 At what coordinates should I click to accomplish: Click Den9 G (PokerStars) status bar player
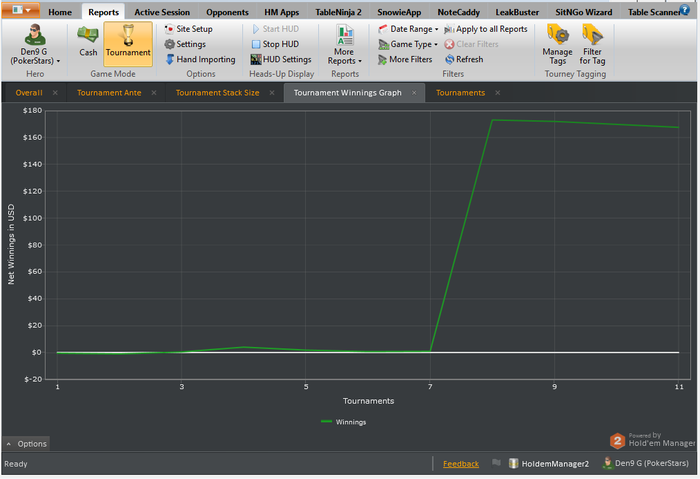(646, 463)
